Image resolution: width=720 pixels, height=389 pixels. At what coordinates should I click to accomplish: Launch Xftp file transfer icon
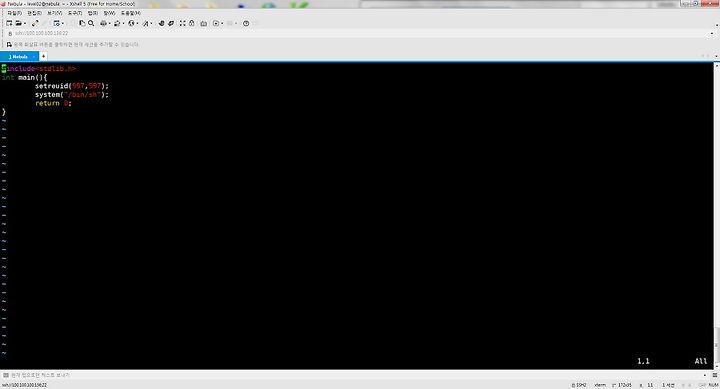[161, 23]
